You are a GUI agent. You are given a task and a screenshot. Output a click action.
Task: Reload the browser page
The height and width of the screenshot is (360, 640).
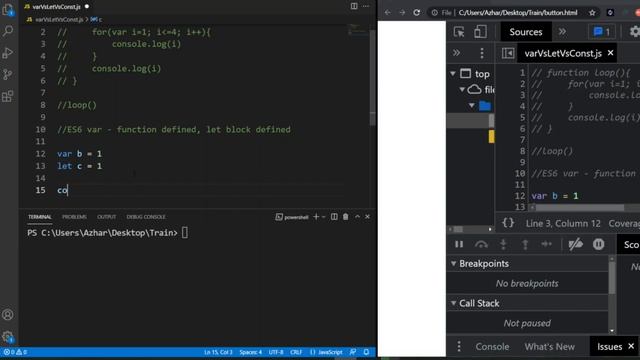tap(417, 13)
